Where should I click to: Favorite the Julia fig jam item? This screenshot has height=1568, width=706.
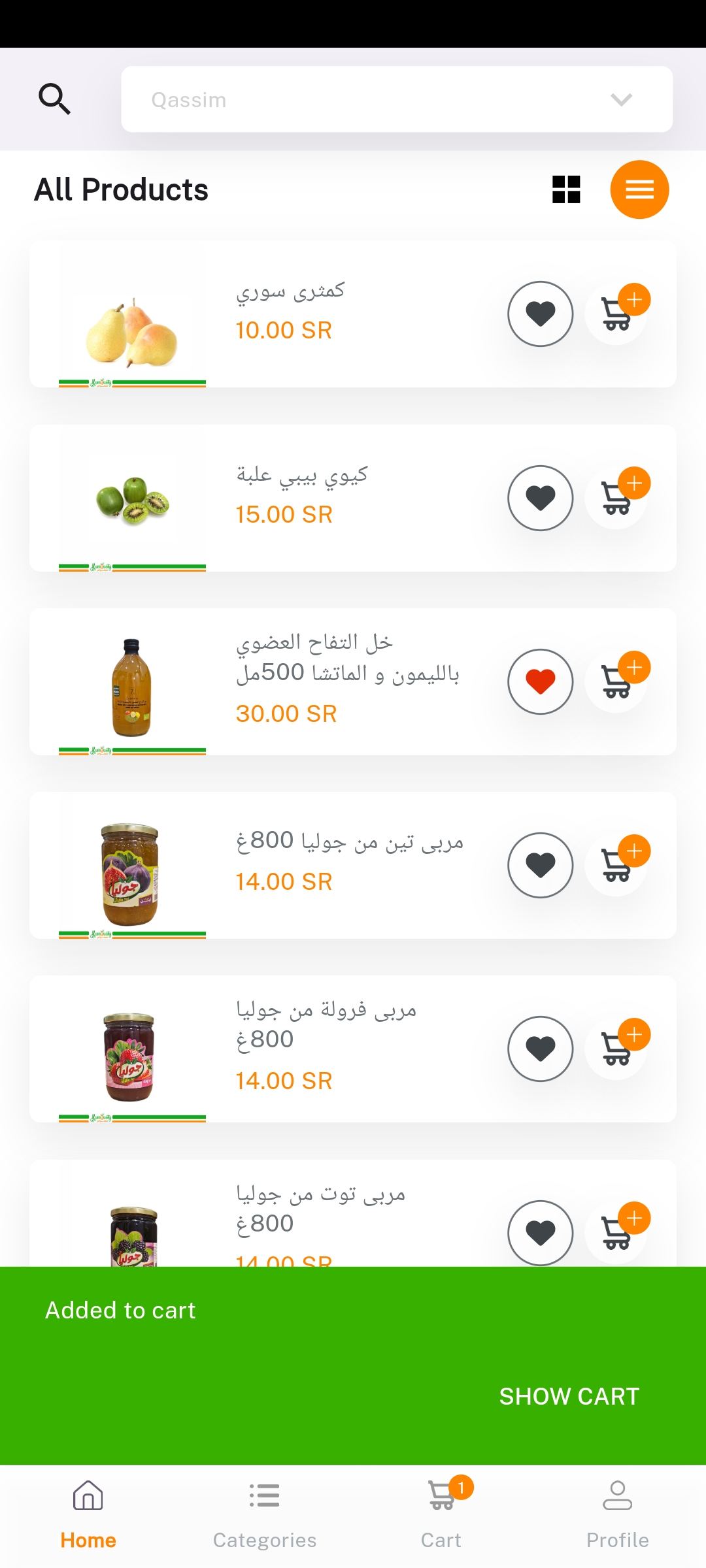[x=541, y=865]
